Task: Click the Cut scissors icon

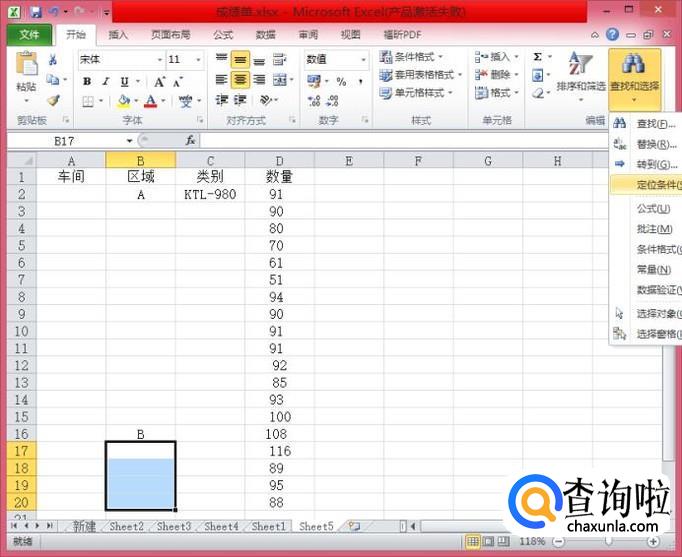Action: [x=53, y=59]
